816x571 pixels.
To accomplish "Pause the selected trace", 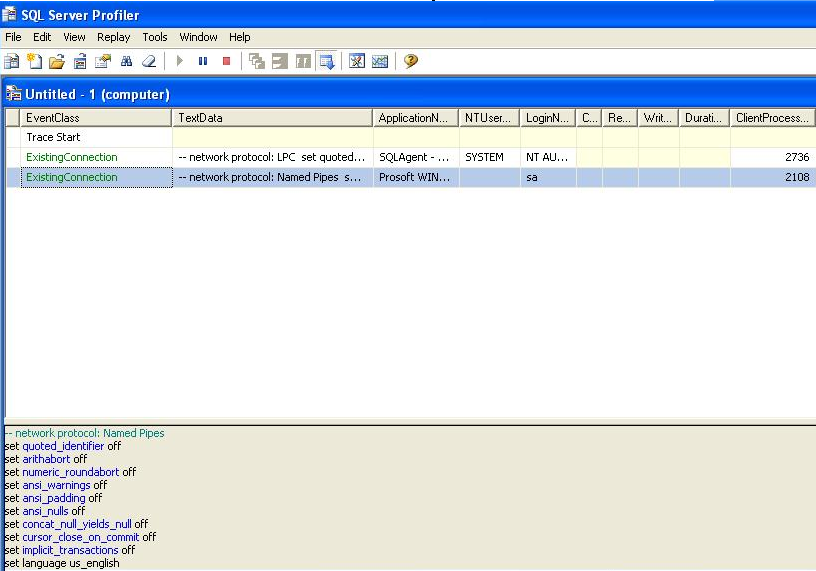I will coord(203,61).
